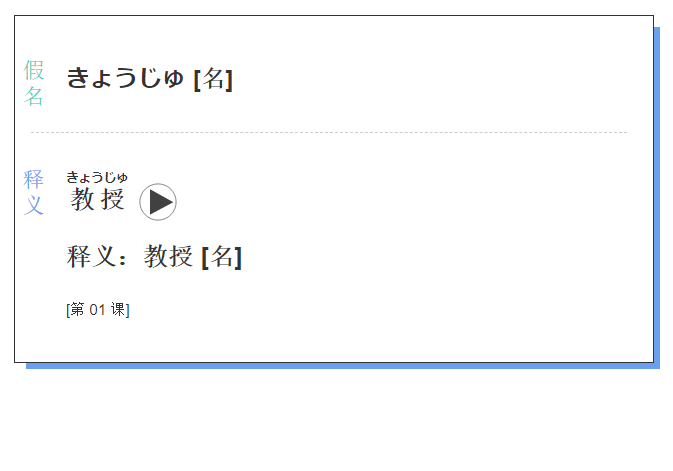
Task: Click the 01 number in the lesson tag
Action: coord(97,310)
